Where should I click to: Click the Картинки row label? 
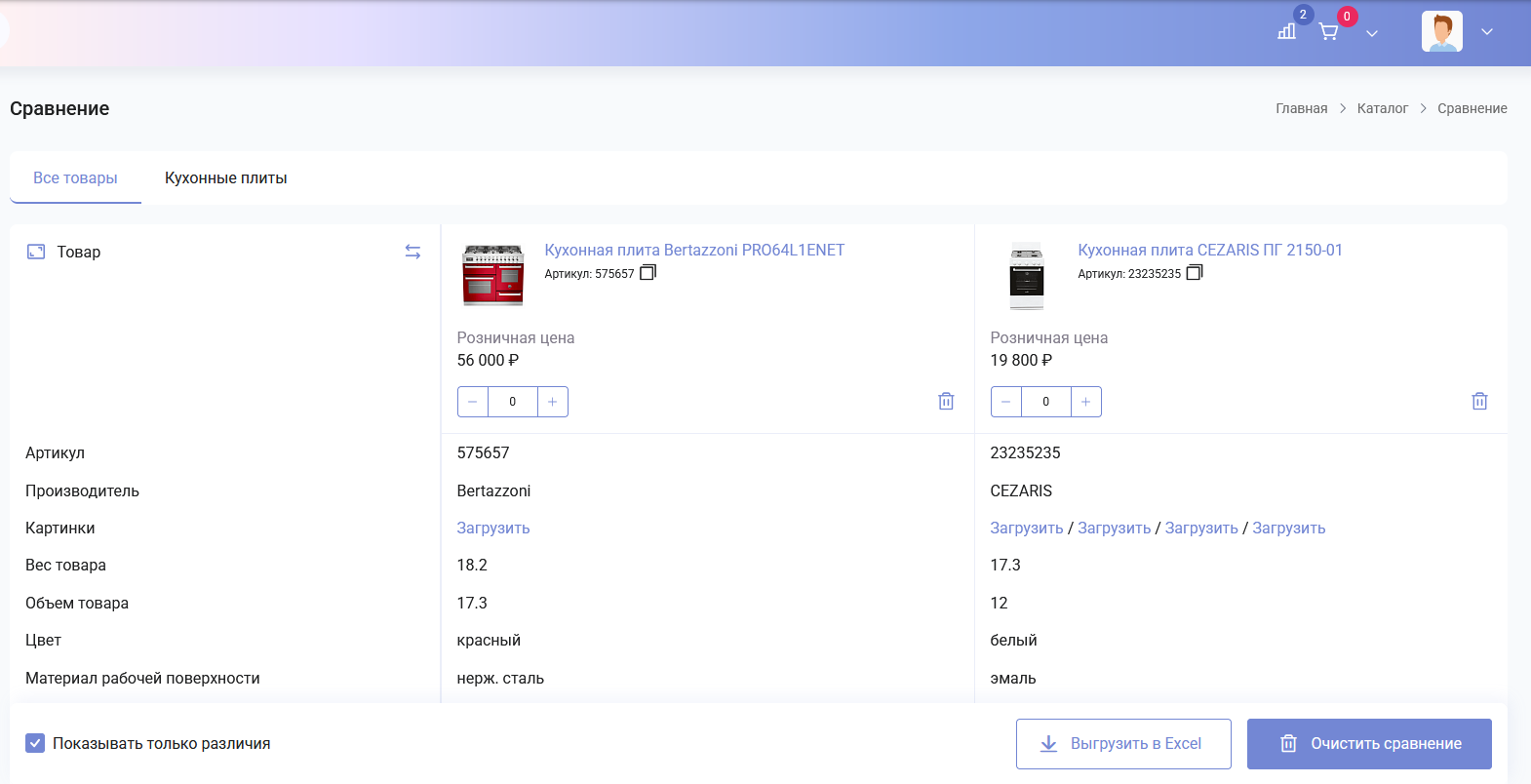[60, 528]
